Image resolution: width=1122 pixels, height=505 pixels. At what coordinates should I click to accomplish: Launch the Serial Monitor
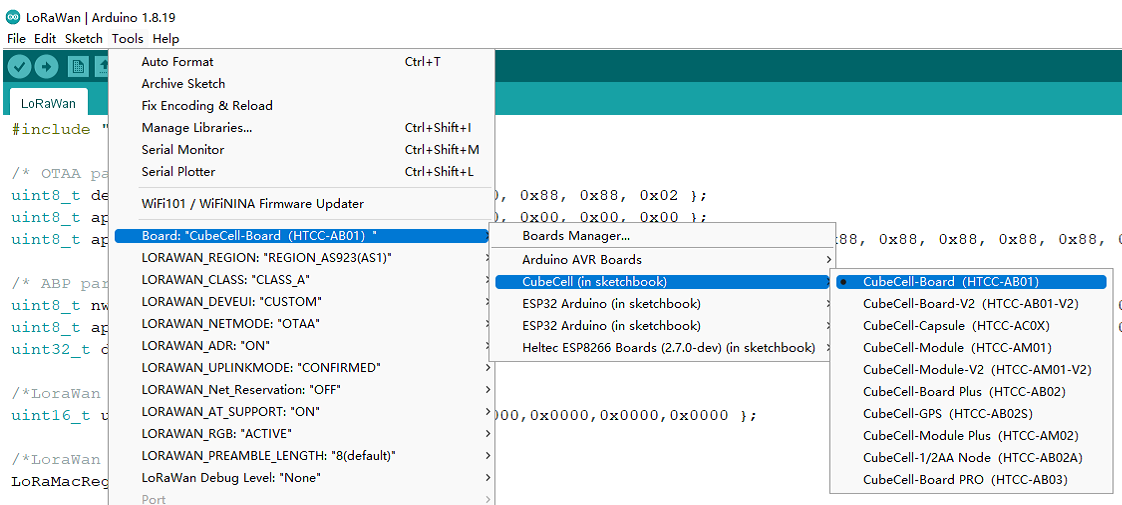coord(183,150)
